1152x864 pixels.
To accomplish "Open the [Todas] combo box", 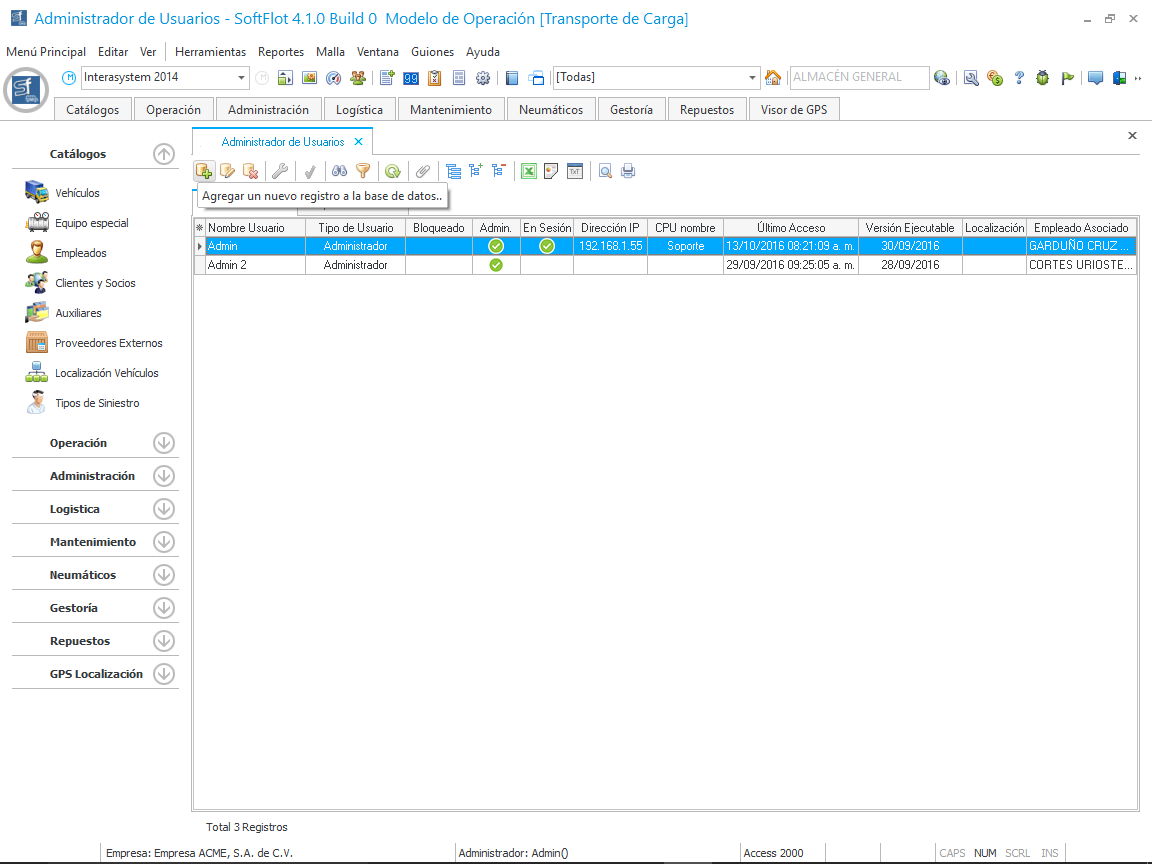I will pos(753,78).
